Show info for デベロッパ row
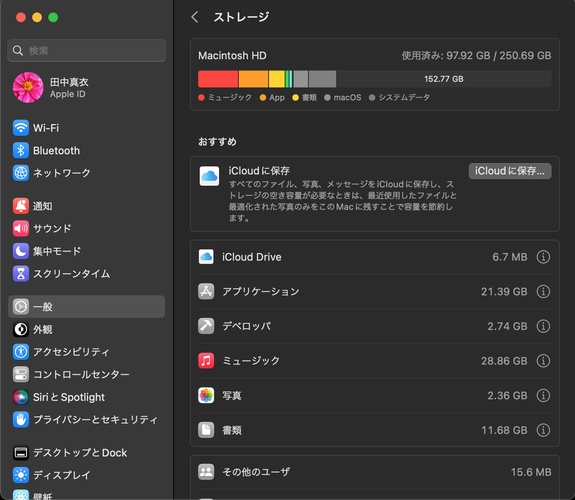Screen dimensions: 575x500 coord(543,326)
